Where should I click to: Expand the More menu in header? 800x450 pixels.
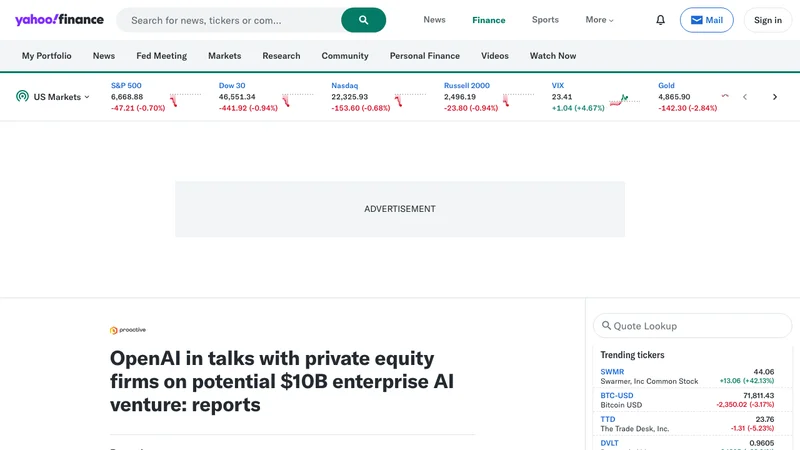click(x=599, y=20)
